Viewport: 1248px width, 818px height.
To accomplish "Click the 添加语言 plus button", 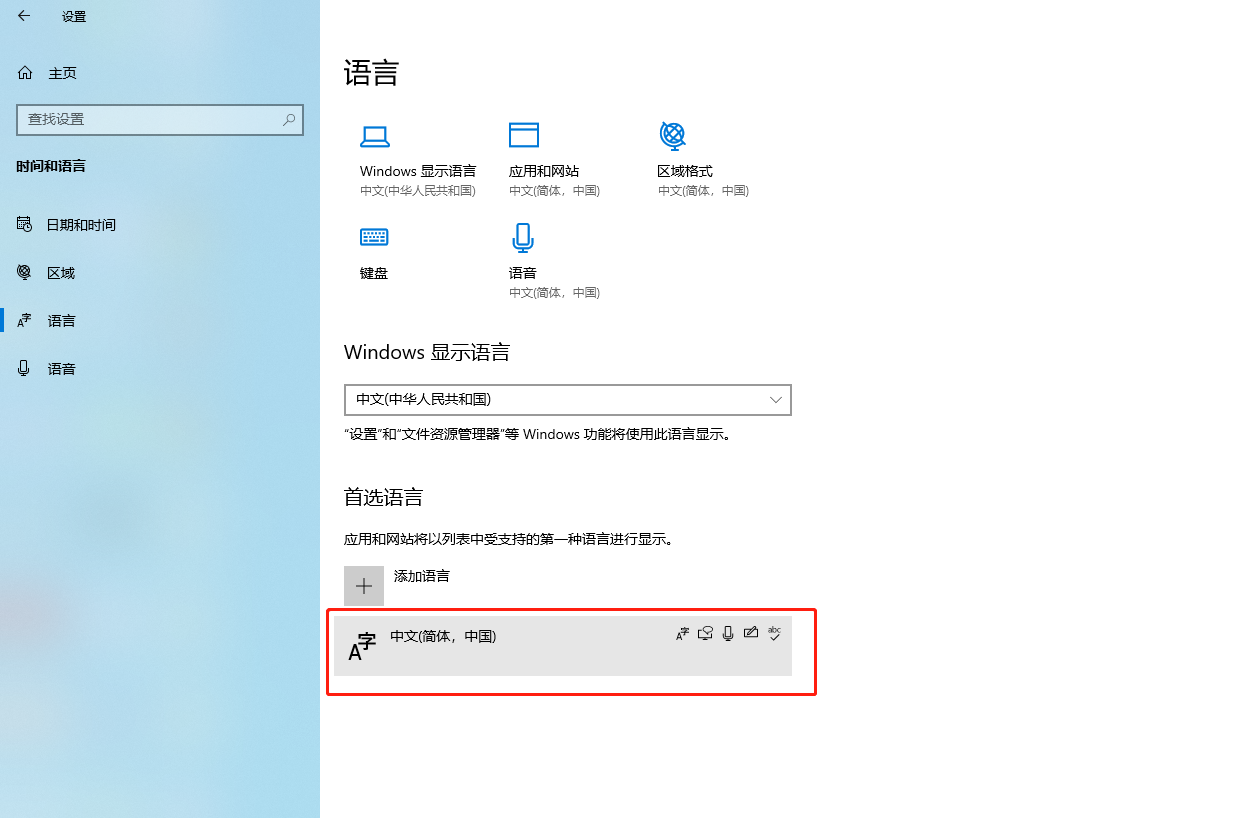I will point(364,586).
